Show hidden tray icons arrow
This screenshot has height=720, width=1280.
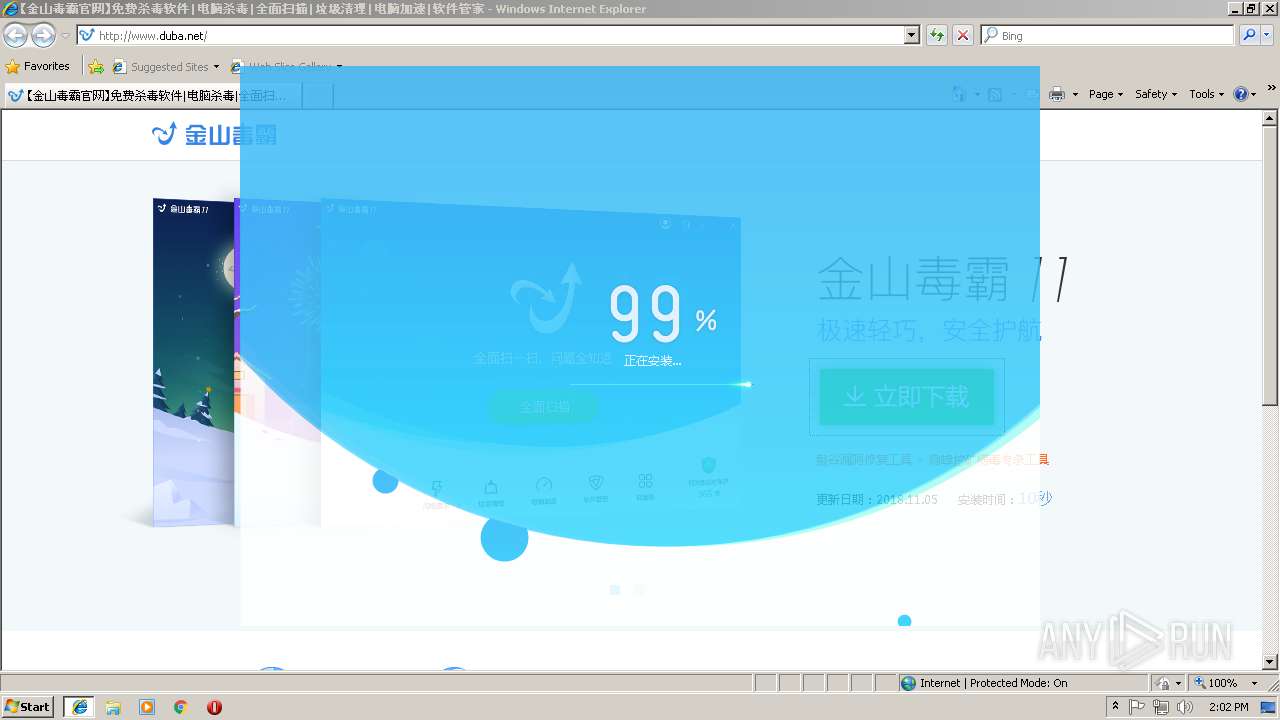pyautogui.click(x=1115, y=707)
